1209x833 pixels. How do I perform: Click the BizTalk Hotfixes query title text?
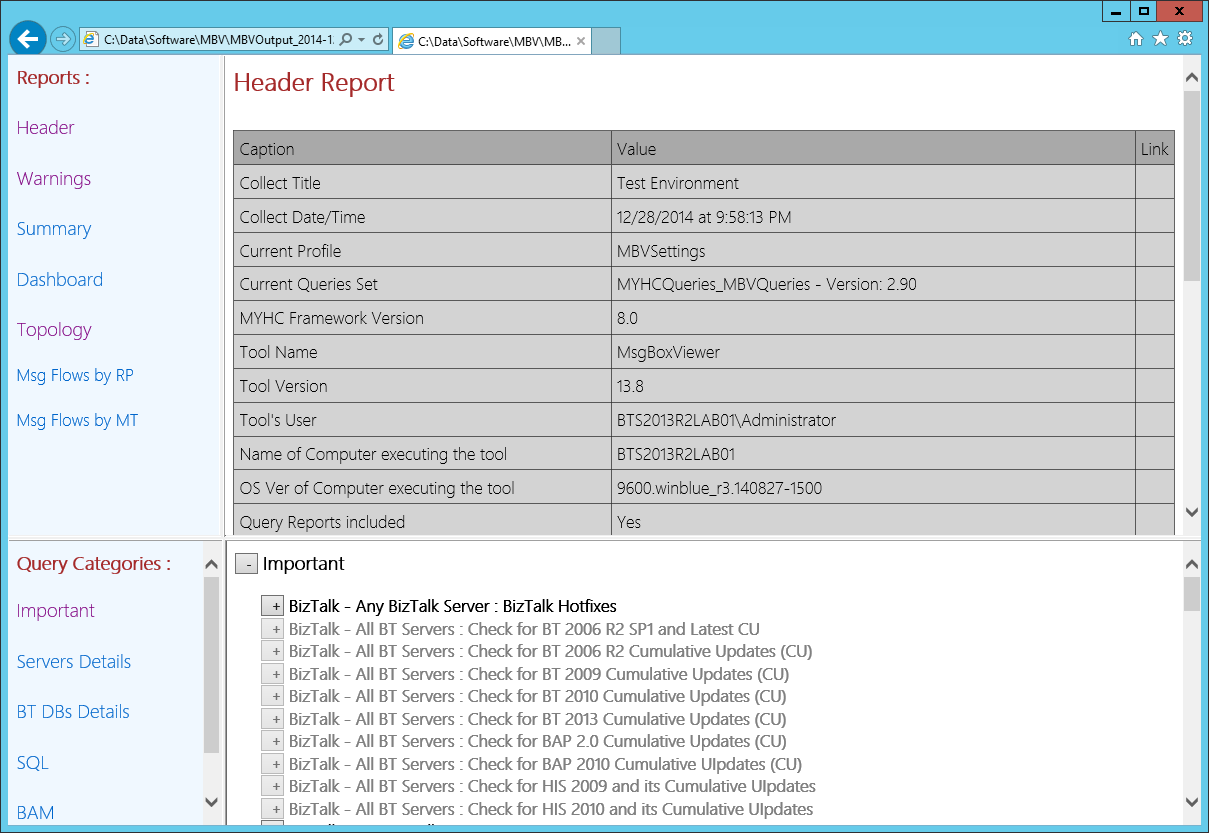pos(453,606)
